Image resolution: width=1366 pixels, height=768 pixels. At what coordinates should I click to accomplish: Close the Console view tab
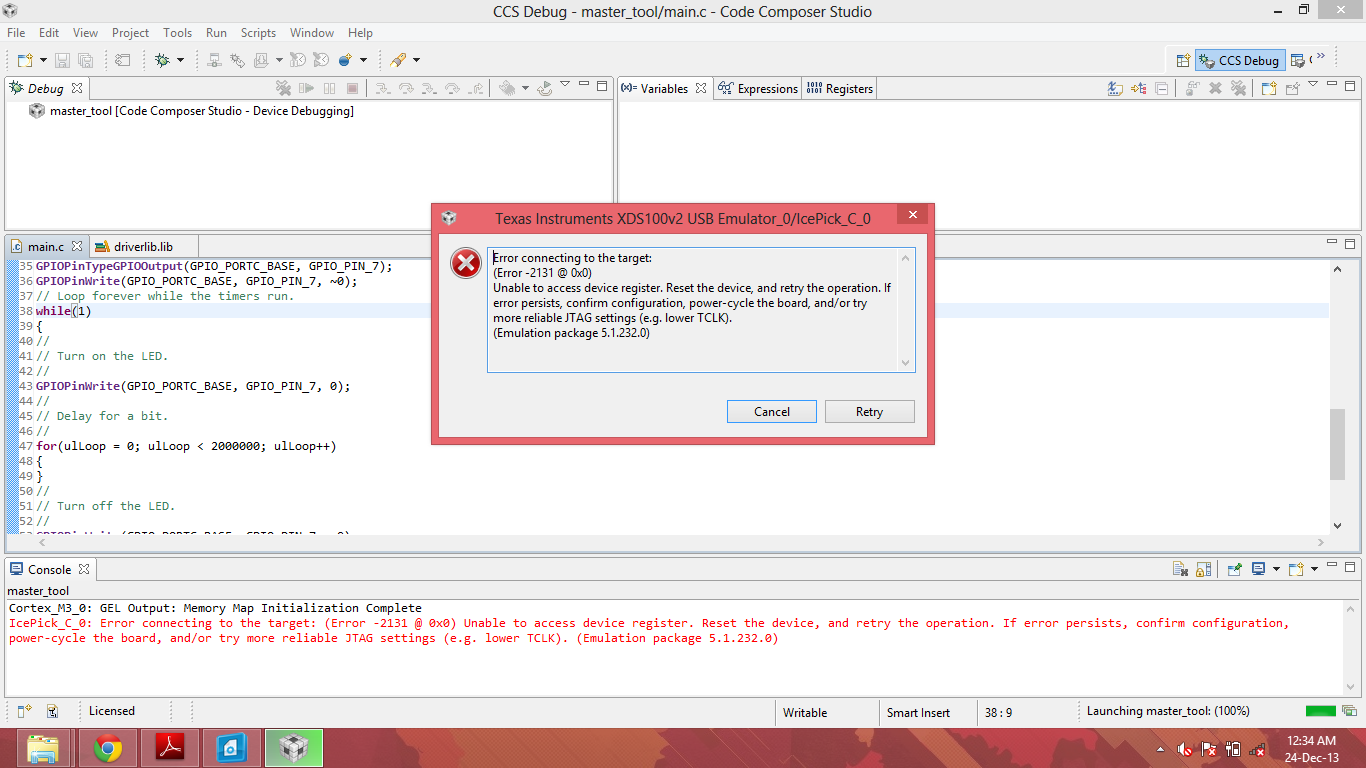coord(84,569)
